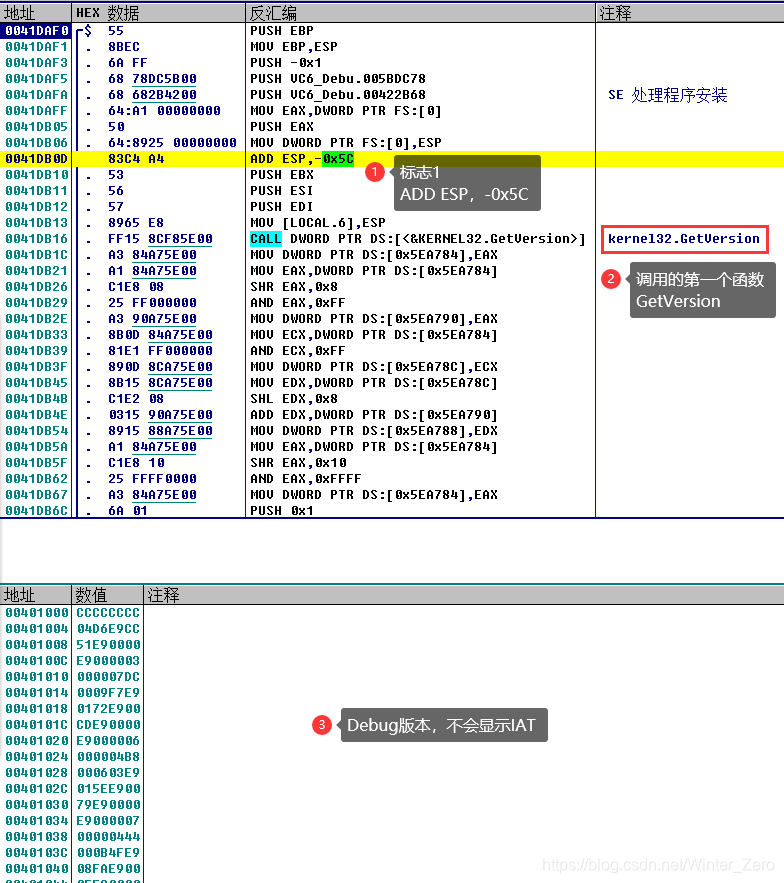Click dump value 000007DC

click(x=108, y=676)
